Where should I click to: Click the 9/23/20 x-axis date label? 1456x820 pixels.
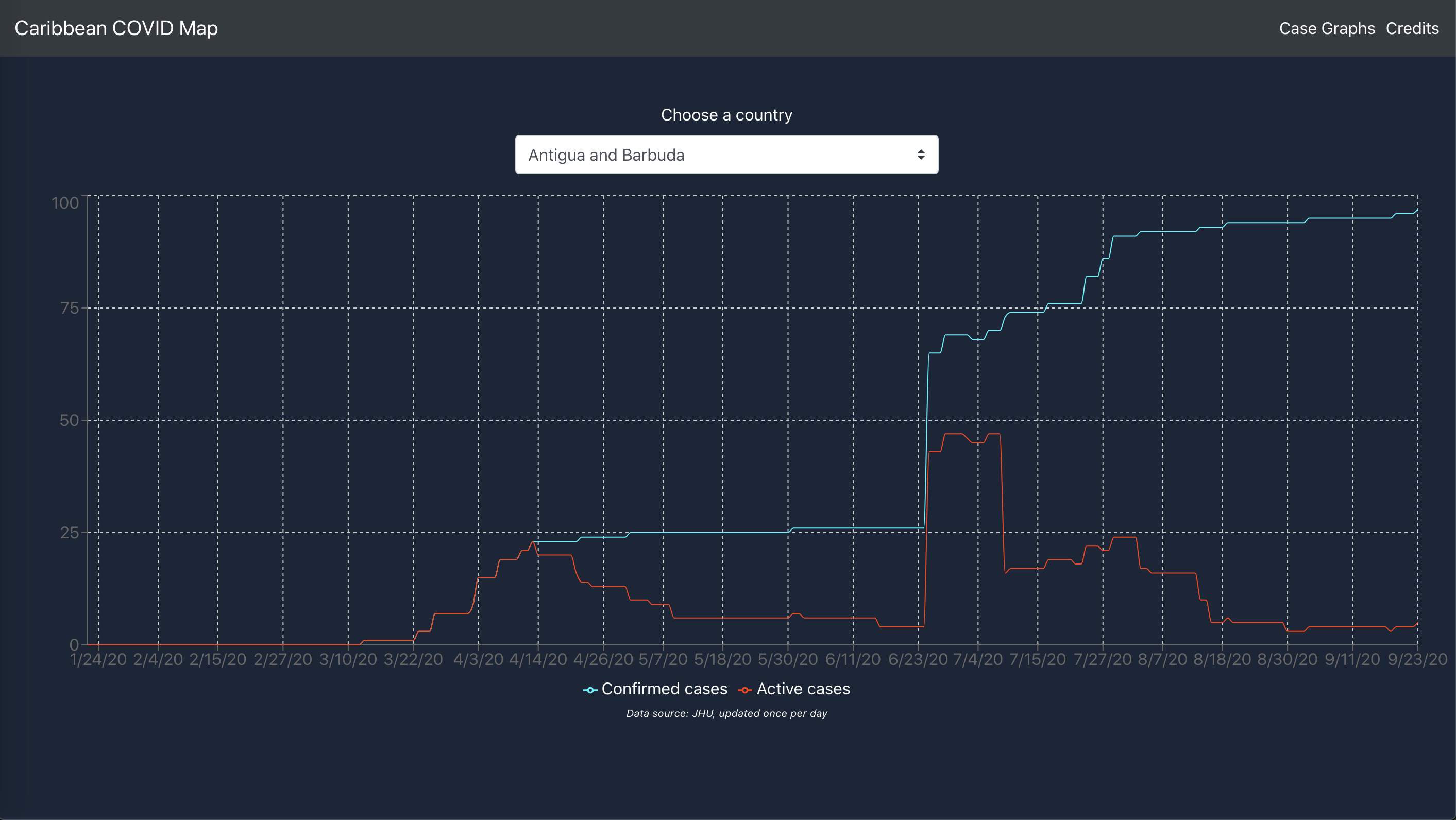1417,659
